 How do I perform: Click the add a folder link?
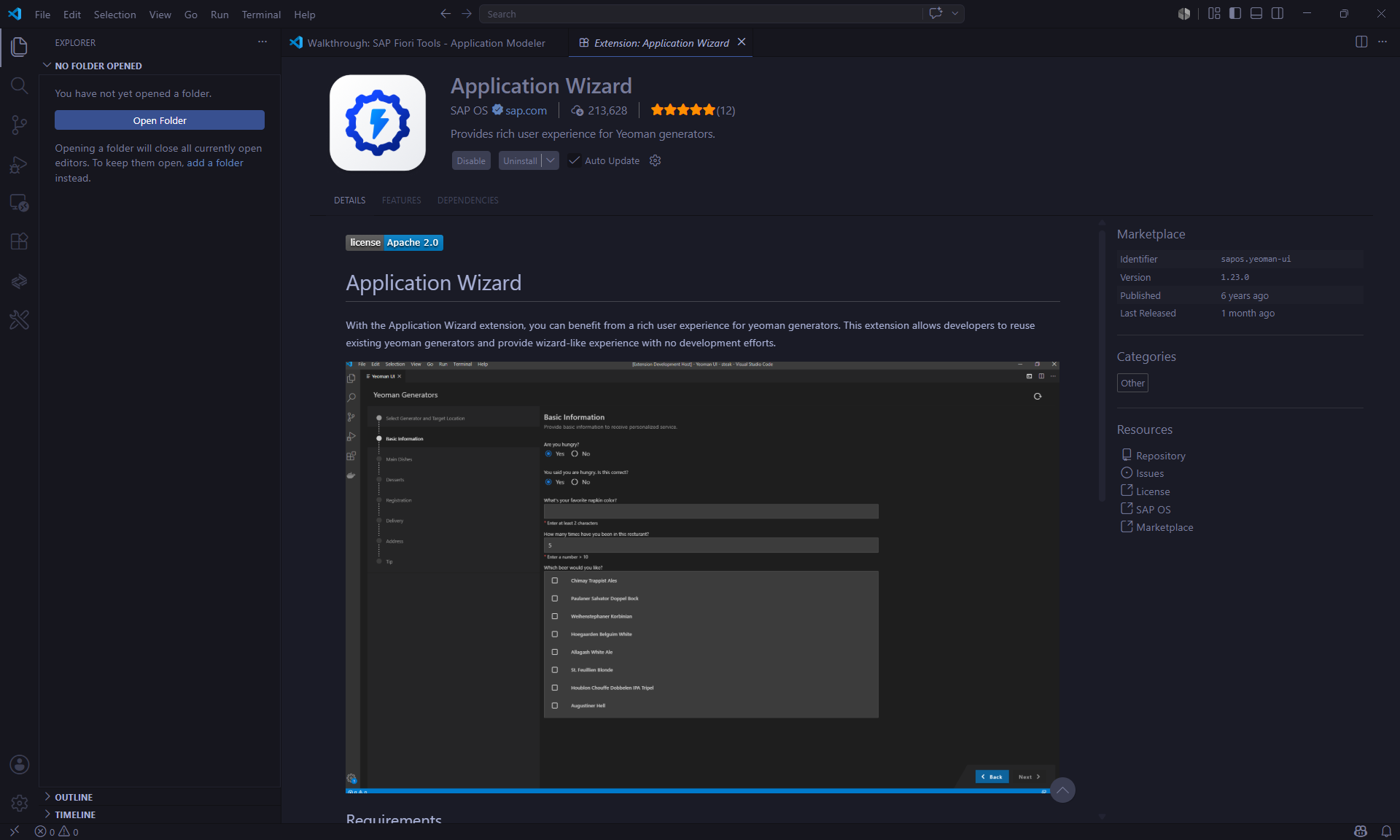coord(215,163)
